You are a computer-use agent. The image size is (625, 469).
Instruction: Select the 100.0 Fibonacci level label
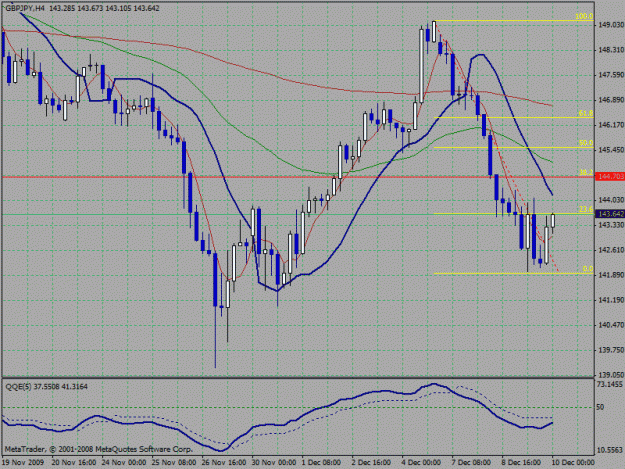[x=584, y=17]
